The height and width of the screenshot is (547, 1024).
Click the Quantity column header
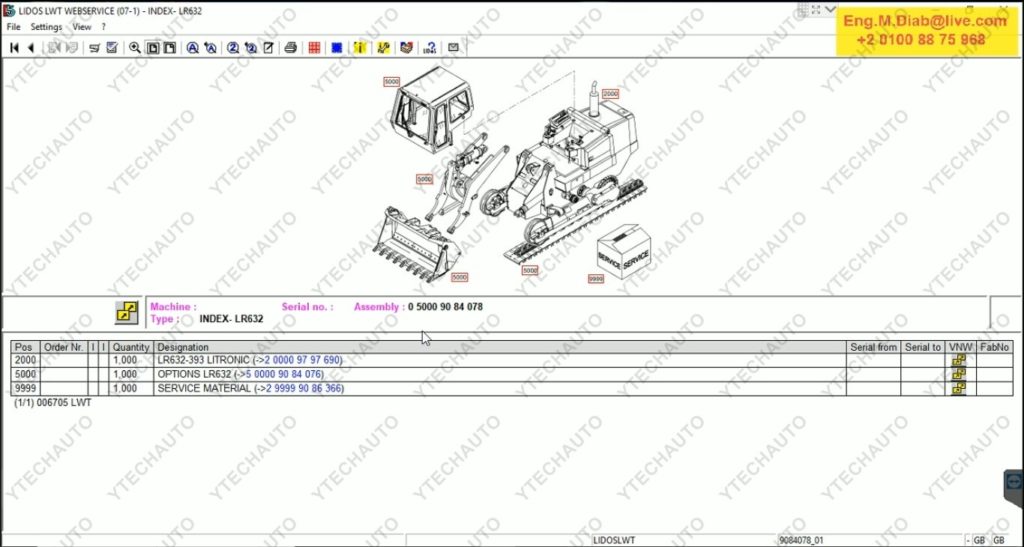pyautogui.click(x=131, y=347)
